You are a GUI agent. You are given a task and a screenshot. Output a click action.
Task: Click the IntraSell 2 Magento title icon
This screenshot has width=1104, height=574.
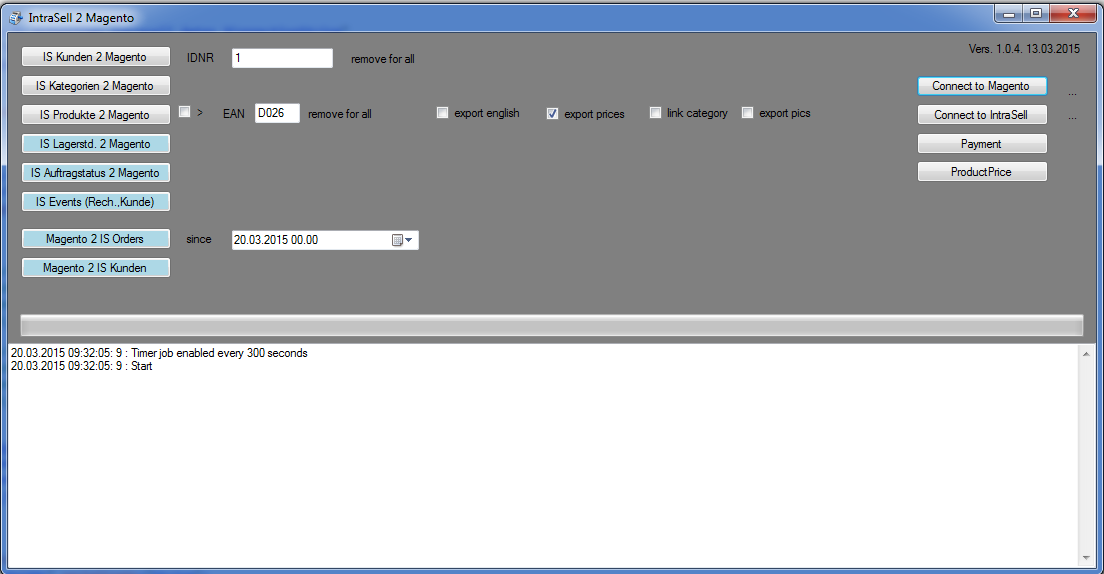(15, 18)
